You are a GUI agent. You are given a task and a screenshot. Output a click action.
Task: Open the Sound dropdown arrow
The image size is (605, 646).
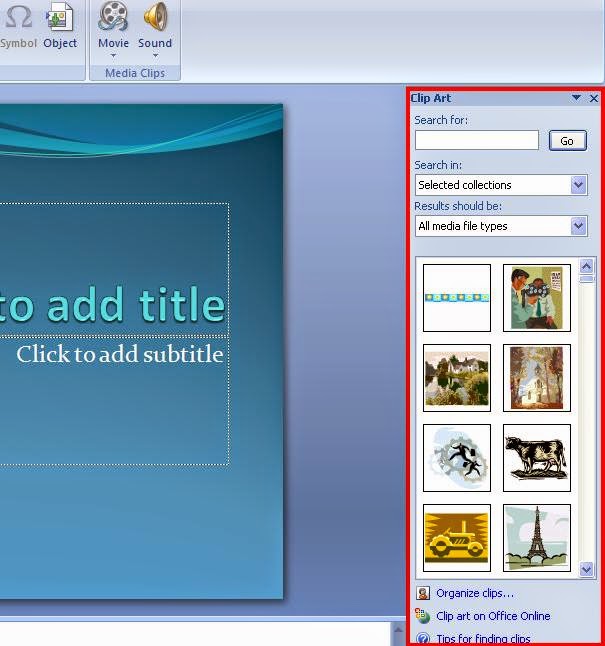(x=155, y=55)
